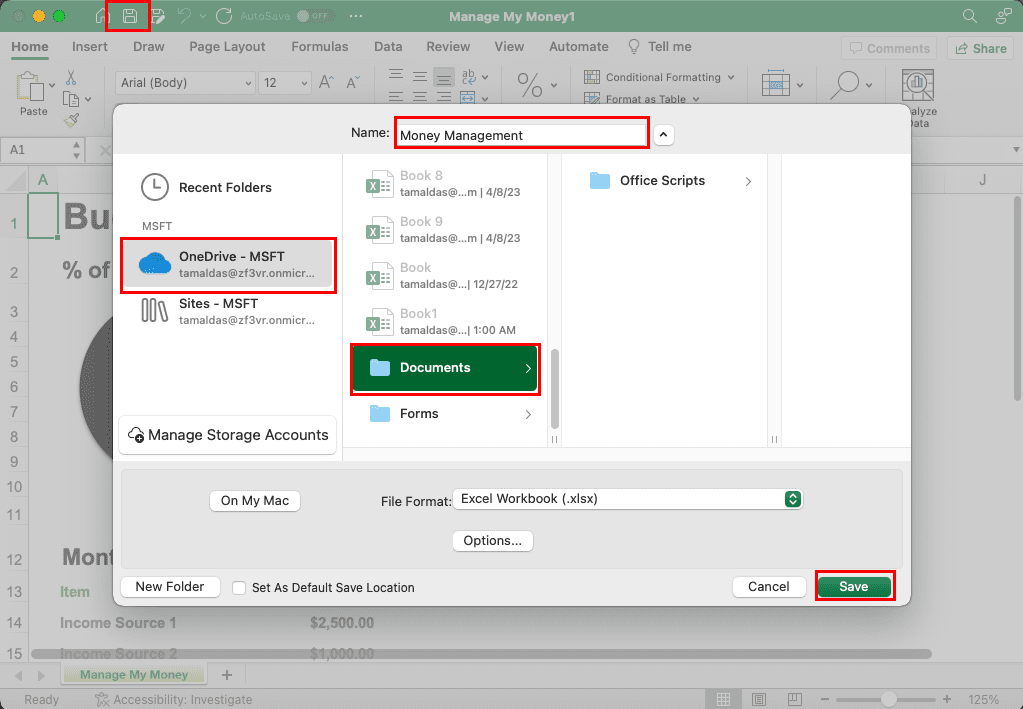1023x709 pixels.
Task: Switch to the Formulas ribbon tab
Action: pyautogui.click(x=319, y=46)
